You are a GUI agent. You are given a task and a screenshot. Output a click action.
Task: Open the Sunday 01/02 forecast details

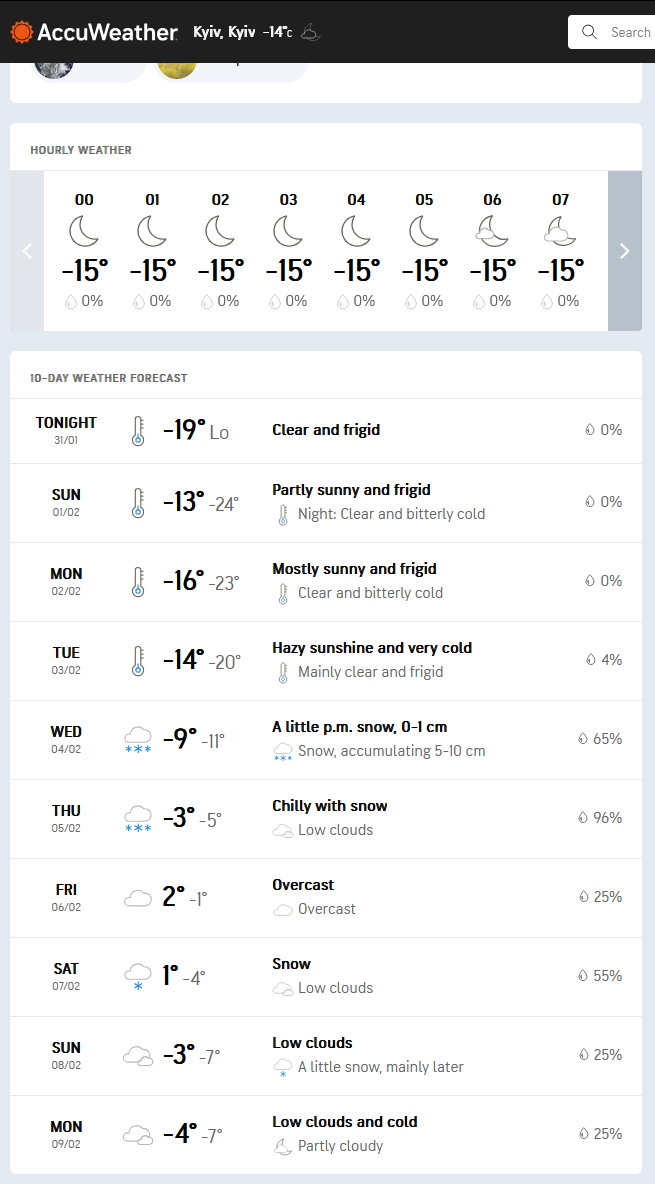[x=326, y=502]
